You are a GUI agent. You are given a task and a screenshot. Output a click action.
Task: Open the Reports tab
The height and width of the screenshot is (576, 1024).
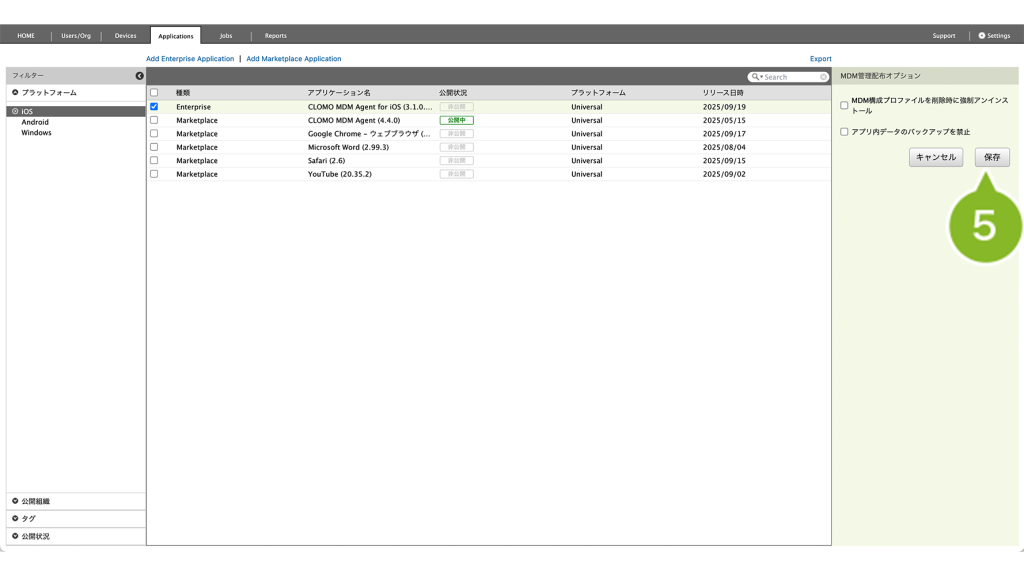[275, 36]
